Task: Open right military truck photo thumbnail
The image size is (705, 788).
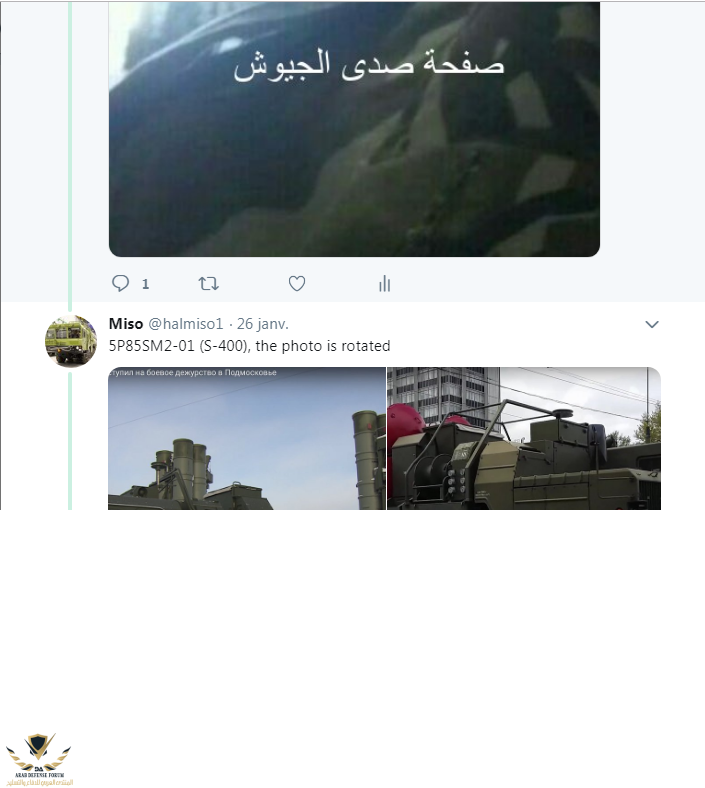Action: pyautogui.click(x=524, y=438)
